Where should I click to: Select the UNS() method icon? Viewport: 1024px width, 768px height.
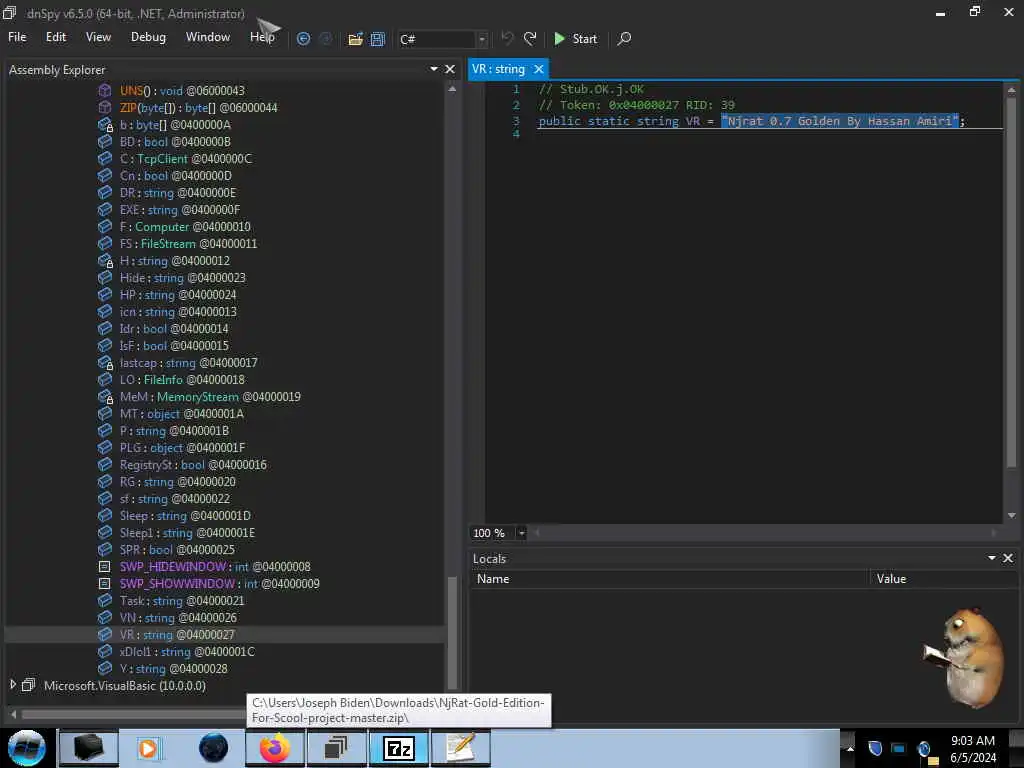click(x=104, y=91)
